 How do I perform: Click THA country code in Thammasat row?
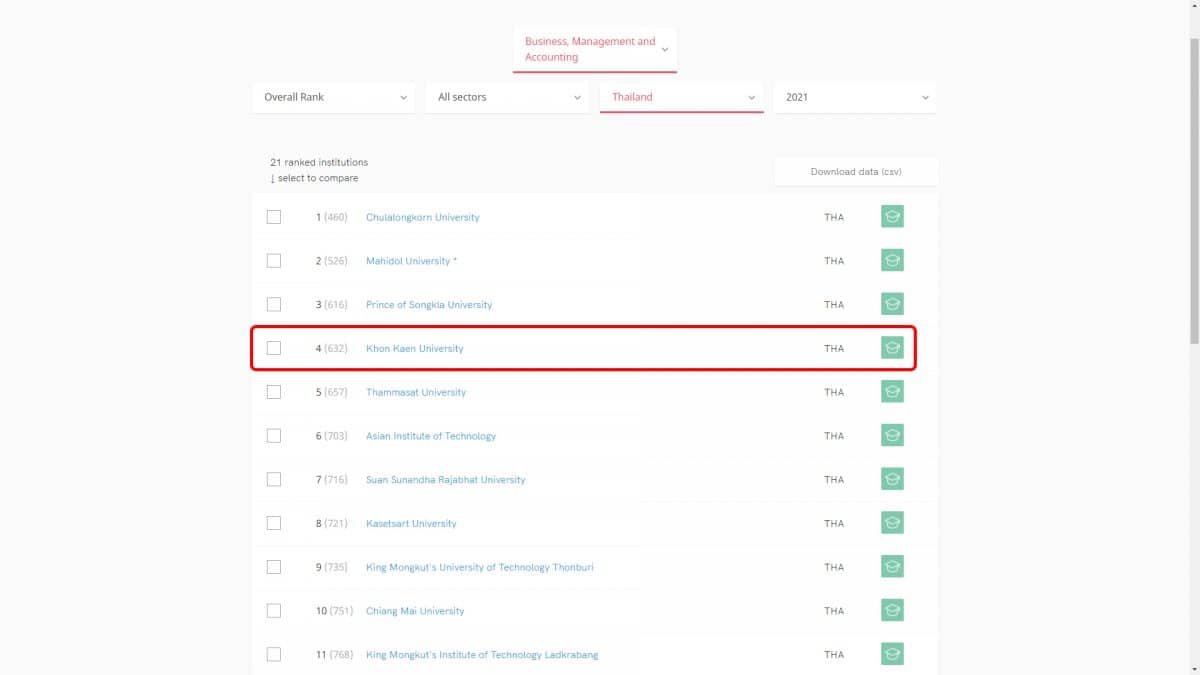(834, 392)
